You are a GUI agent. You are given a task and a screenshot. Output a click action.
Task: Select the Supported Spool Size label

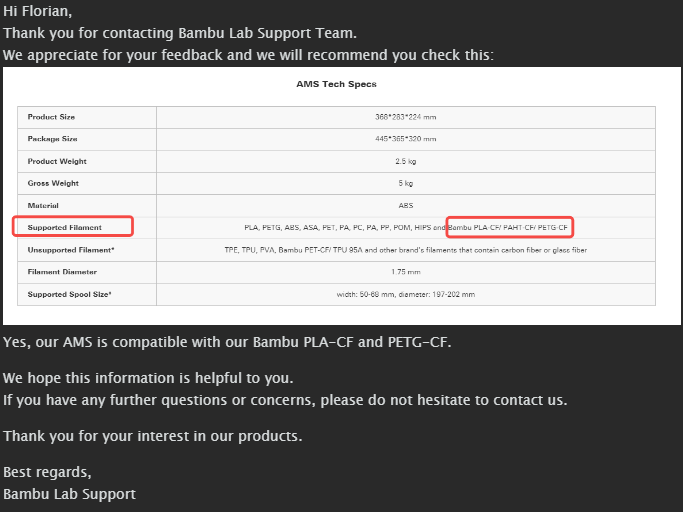69,294
